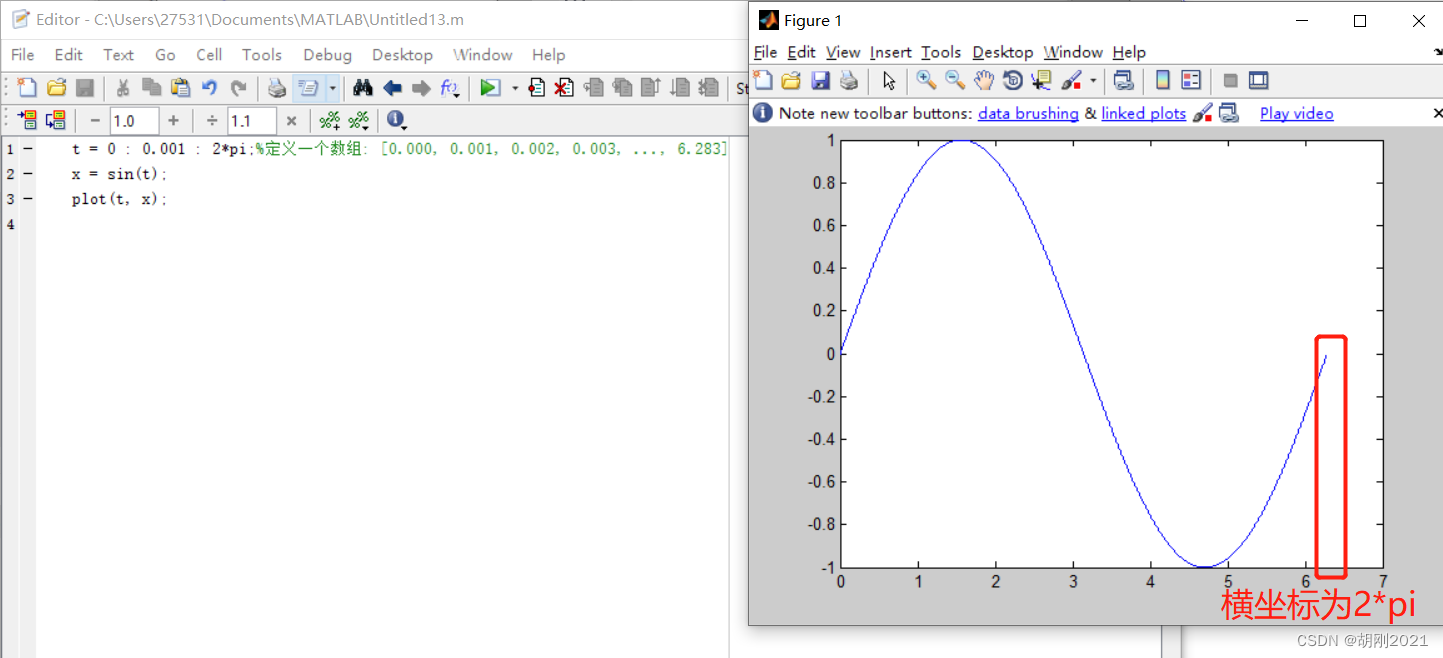The height and width of the screenshot is (658, 1443).
Task: Open Figure 1 Tools menu
Action: pyautogui.click(x=941, y=52)
